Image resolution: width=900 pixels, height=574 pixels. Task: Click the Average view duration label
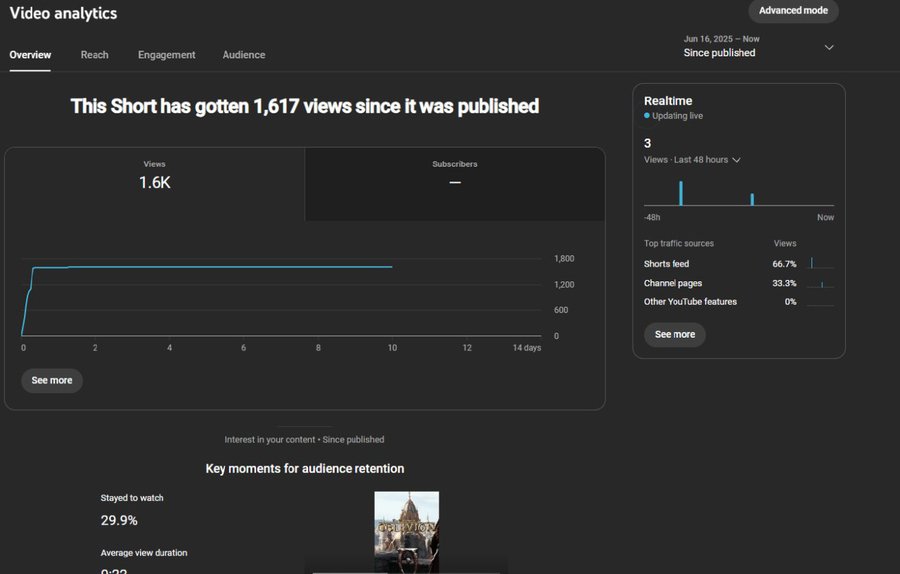pos(143,553)
